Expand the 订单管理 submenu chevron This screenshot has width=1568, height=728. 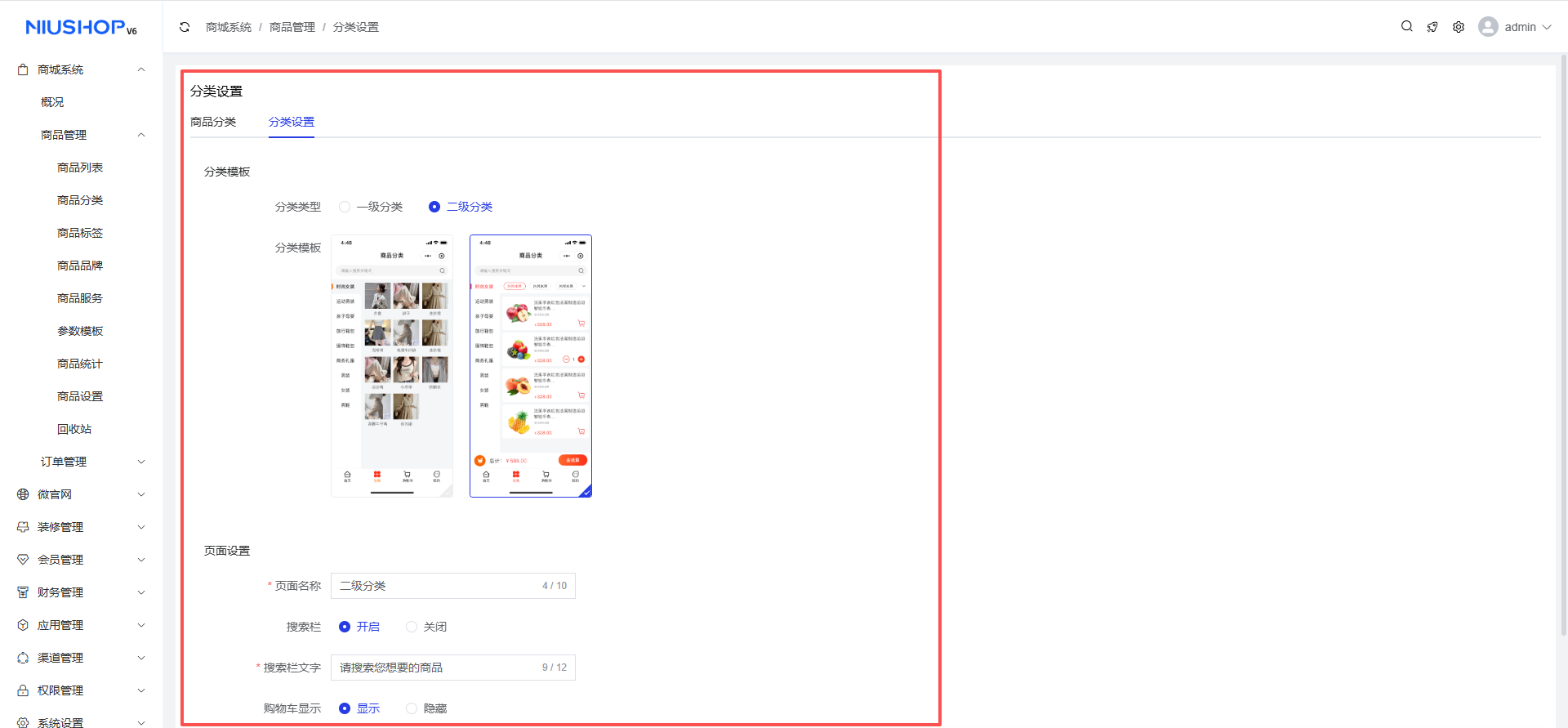(141, 462)
